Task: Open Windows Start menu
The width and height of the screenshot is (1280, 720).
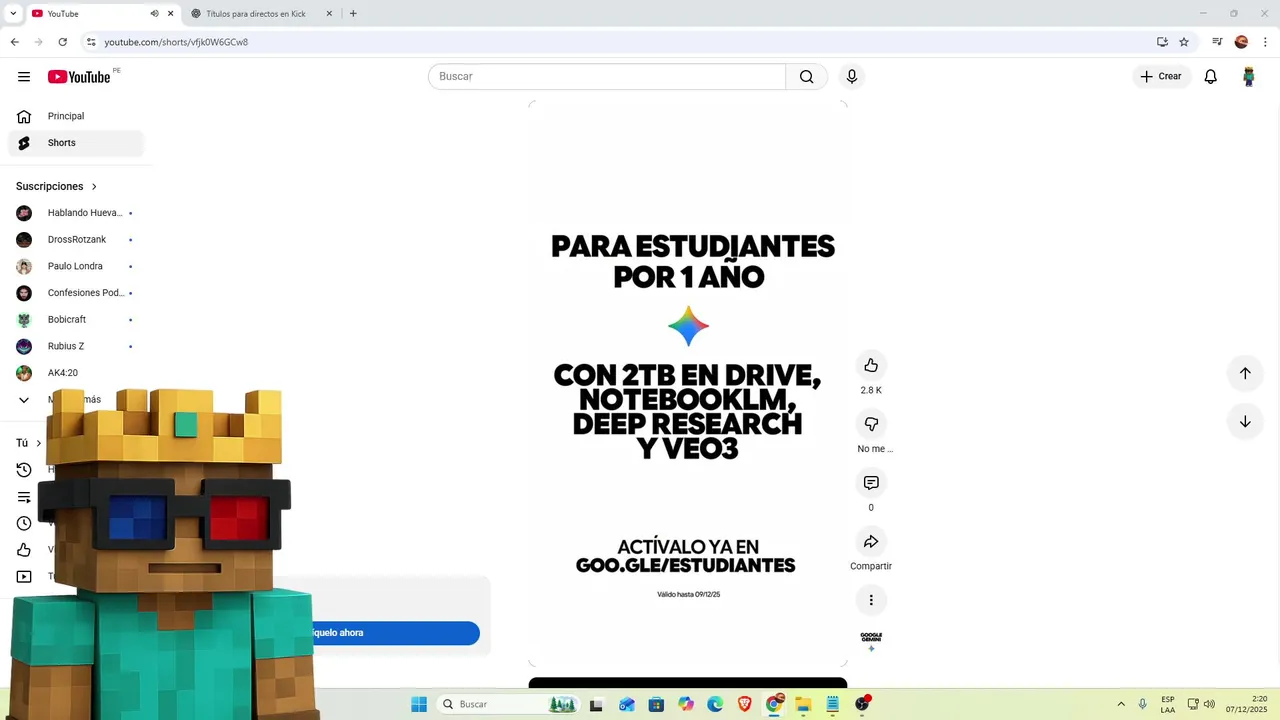Action: tap(419, 705)
